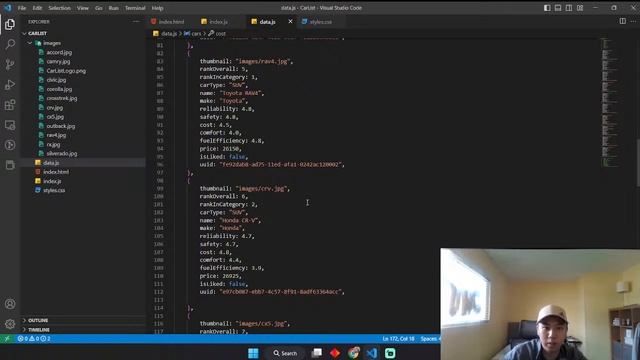
Task: Toggle secondary side bar layout icon
Action: [x=569, y=8]
